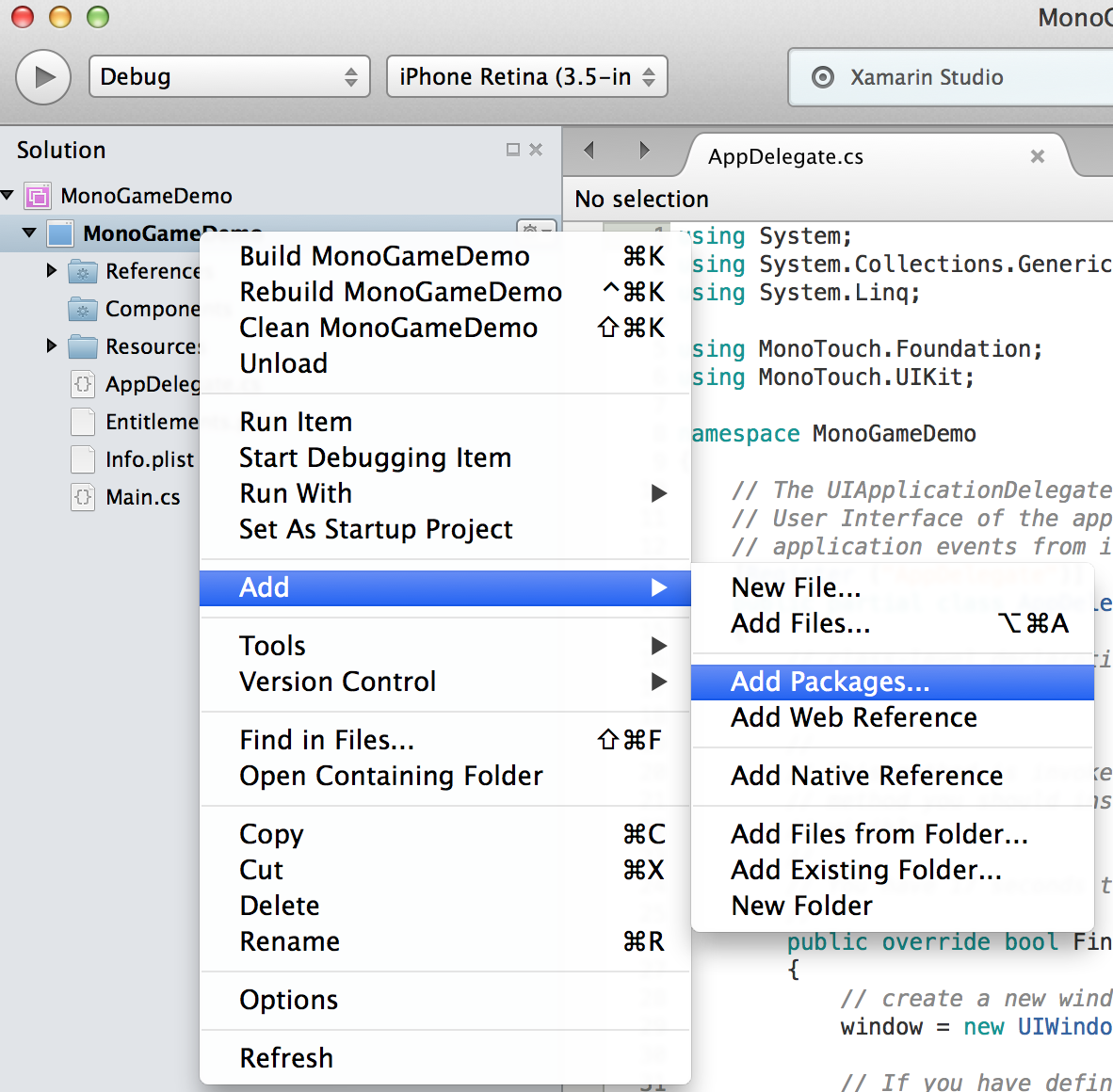Choose Clean MonoGameDemo
The height and width of the screenshot is (1092, 1113).
click(x=445, y=328)
